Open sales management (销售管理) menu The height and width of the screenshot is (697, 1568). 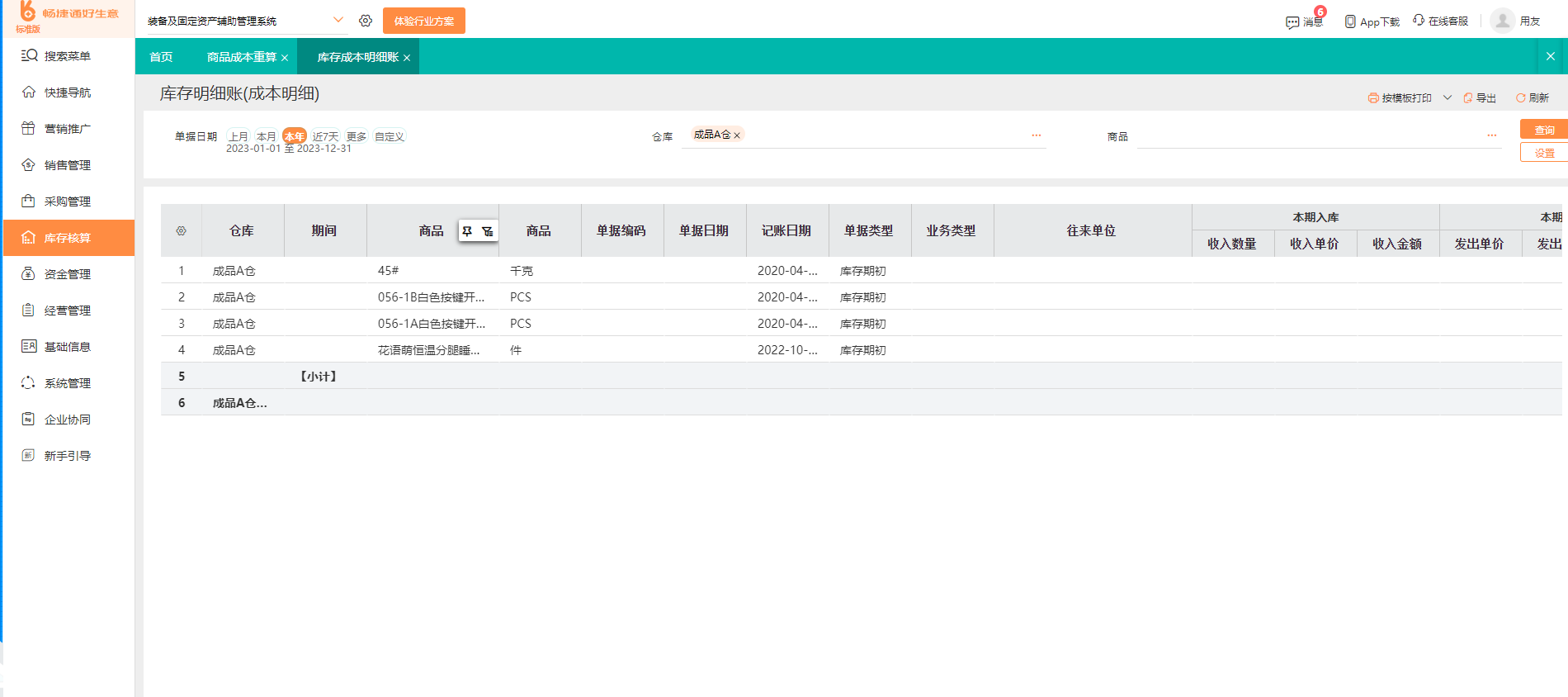point(67,165)
